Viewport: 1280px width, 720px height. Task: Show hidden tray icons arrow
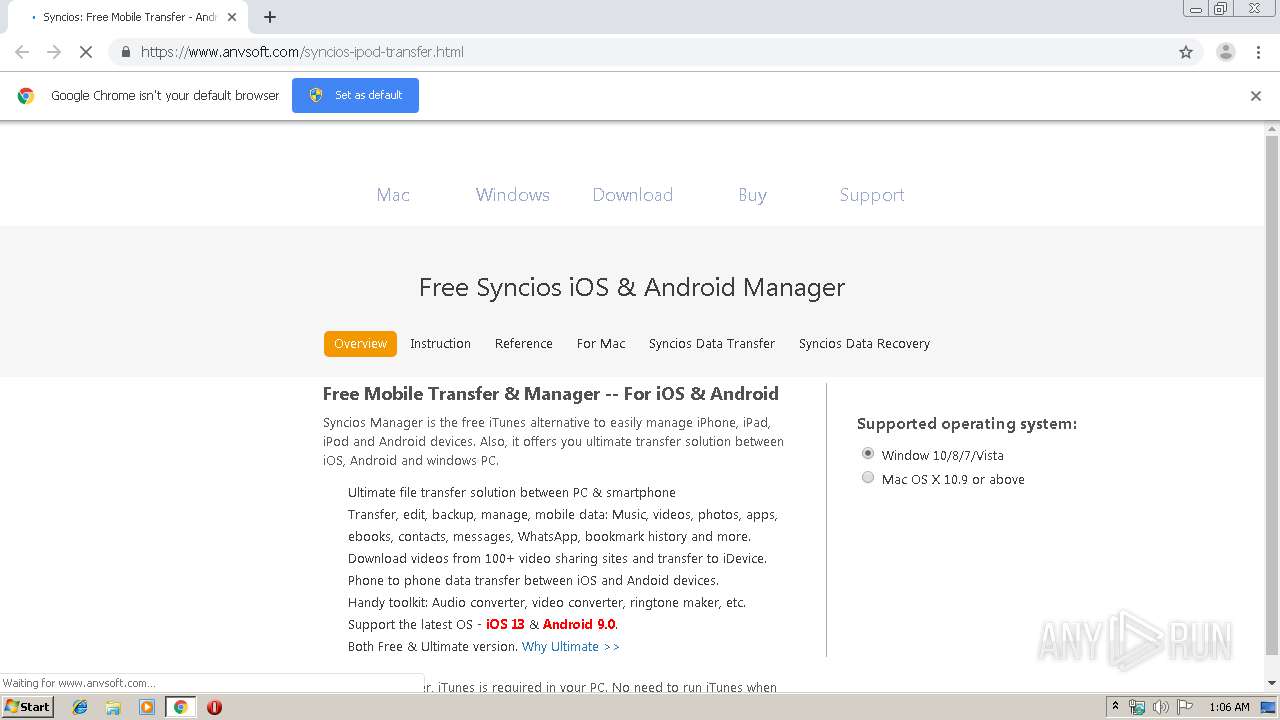pos(1115,707)
